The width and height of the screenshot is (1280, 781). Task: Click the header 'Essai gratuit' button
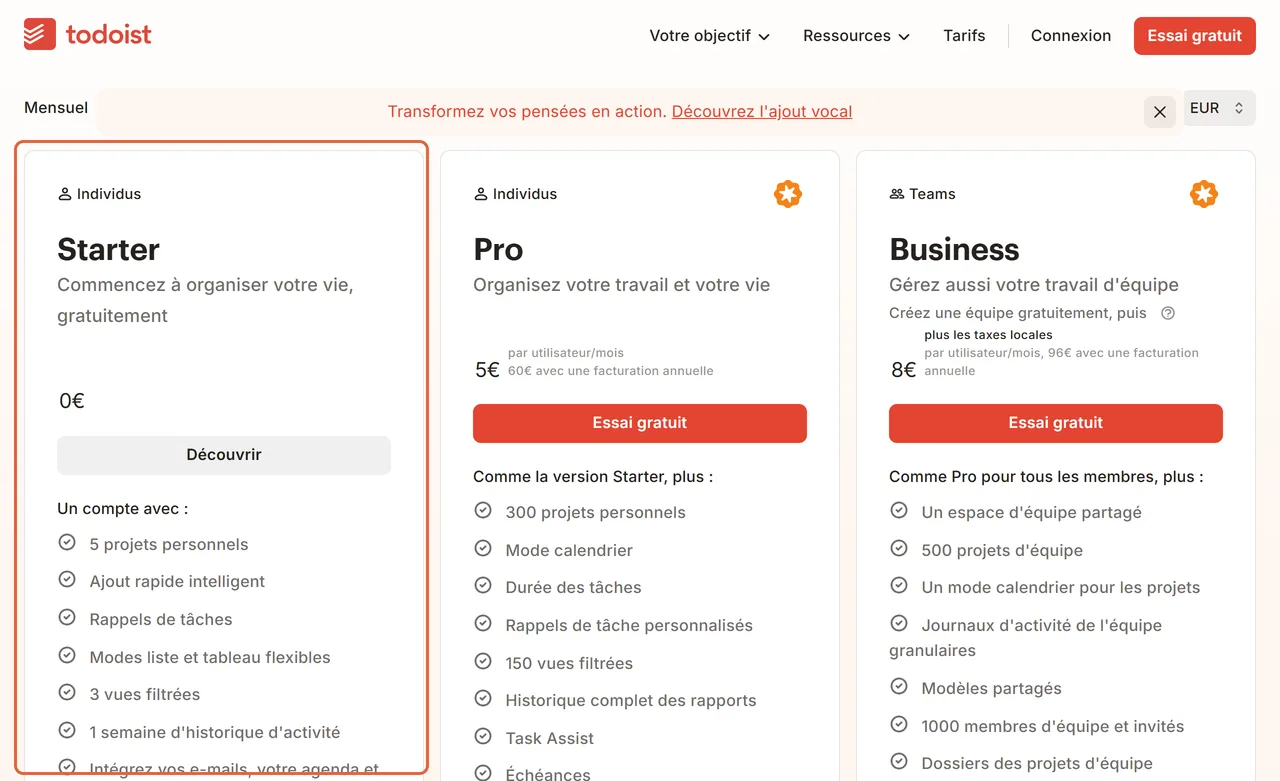pos(1195,36)
